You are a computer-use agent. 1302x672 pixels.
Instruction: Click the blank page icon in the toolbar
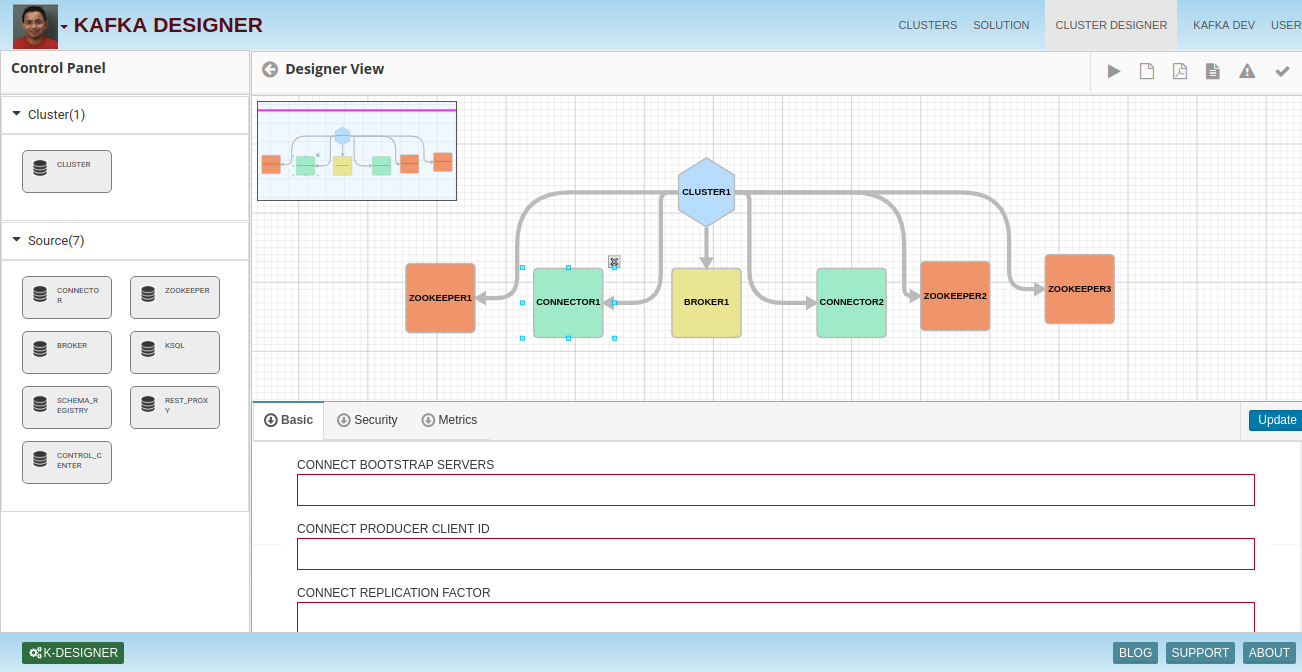tap(1147, 71)
